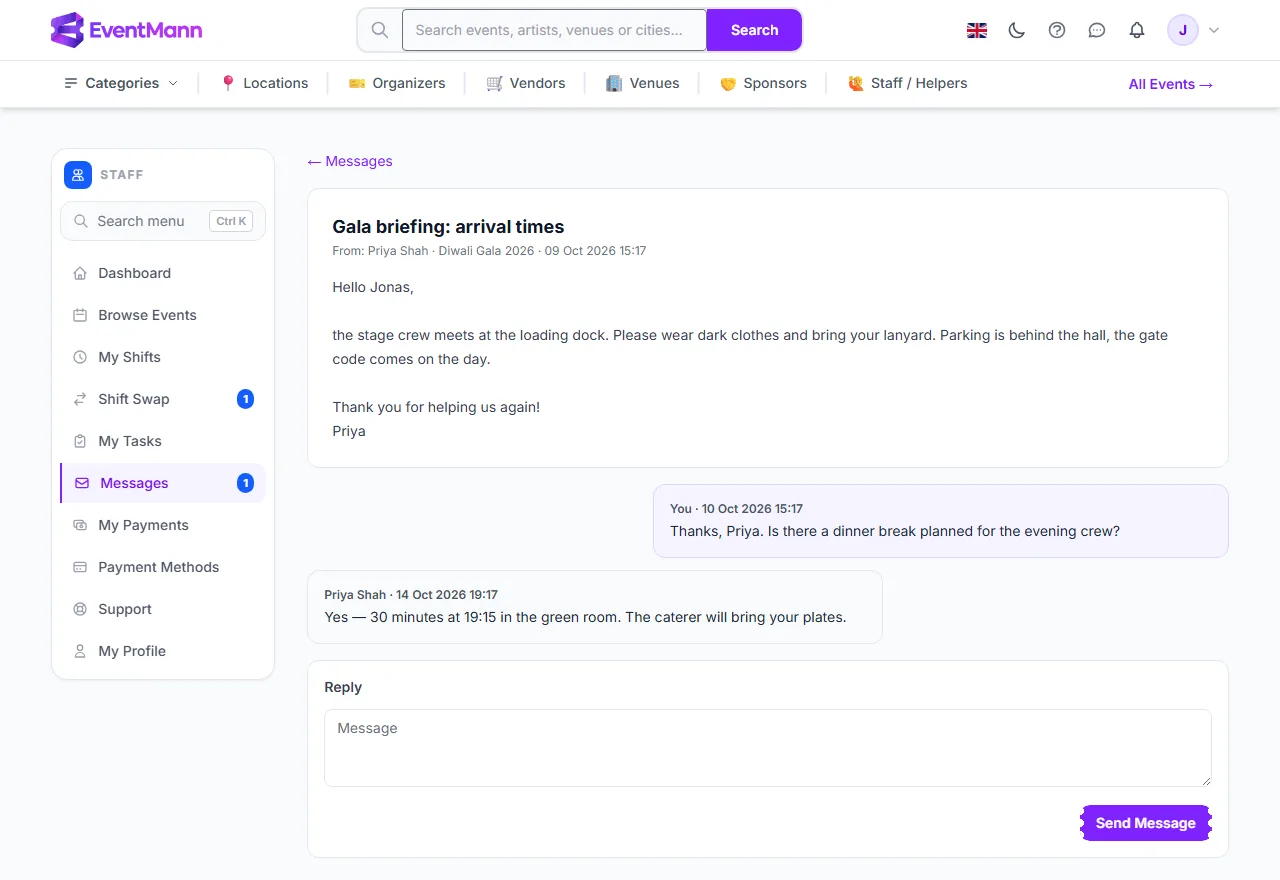
Task: Click the From: Priya Shah sender line
Action: [x=489, y=251]
